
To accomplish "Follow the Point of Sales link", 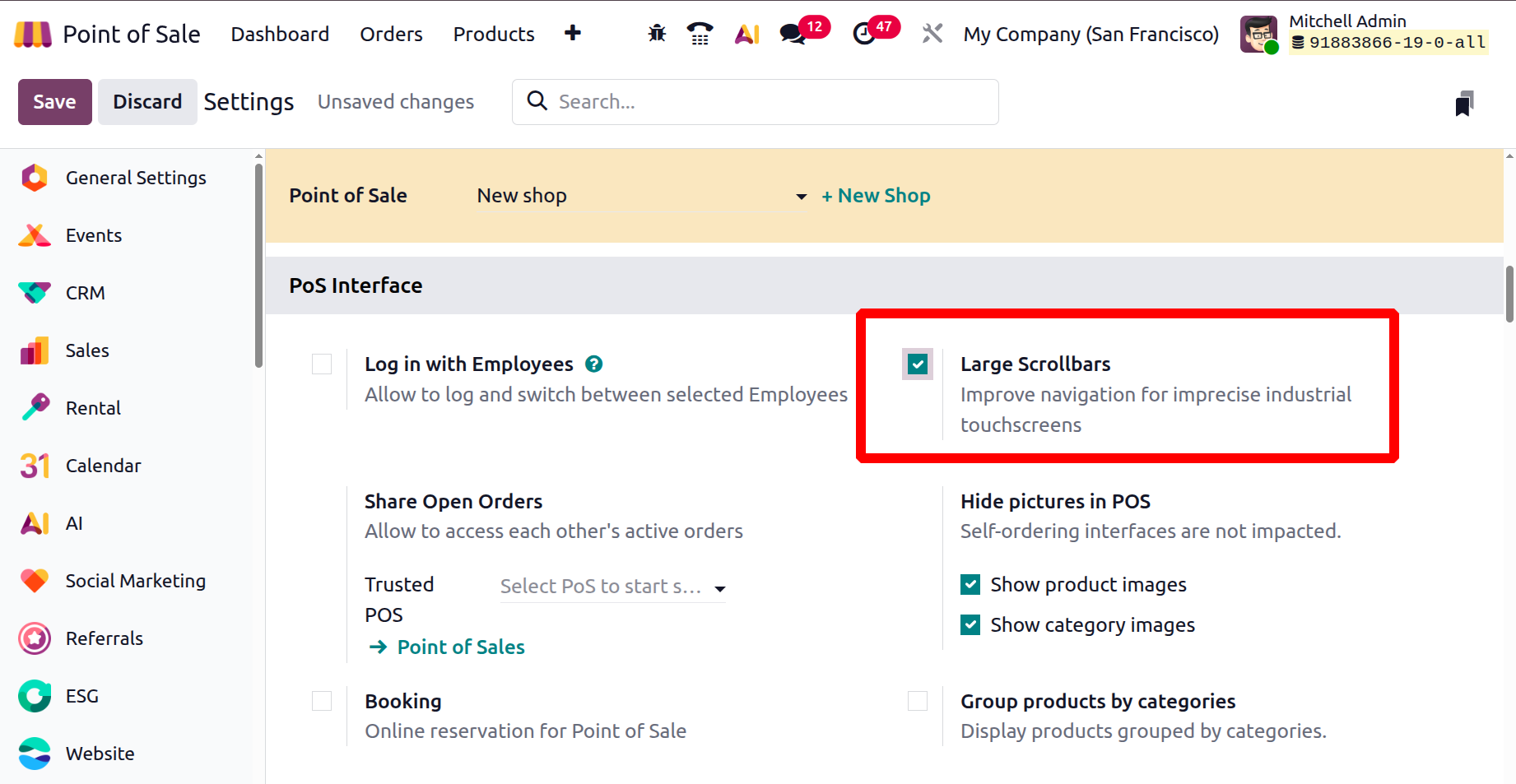I will click(460, 647).
